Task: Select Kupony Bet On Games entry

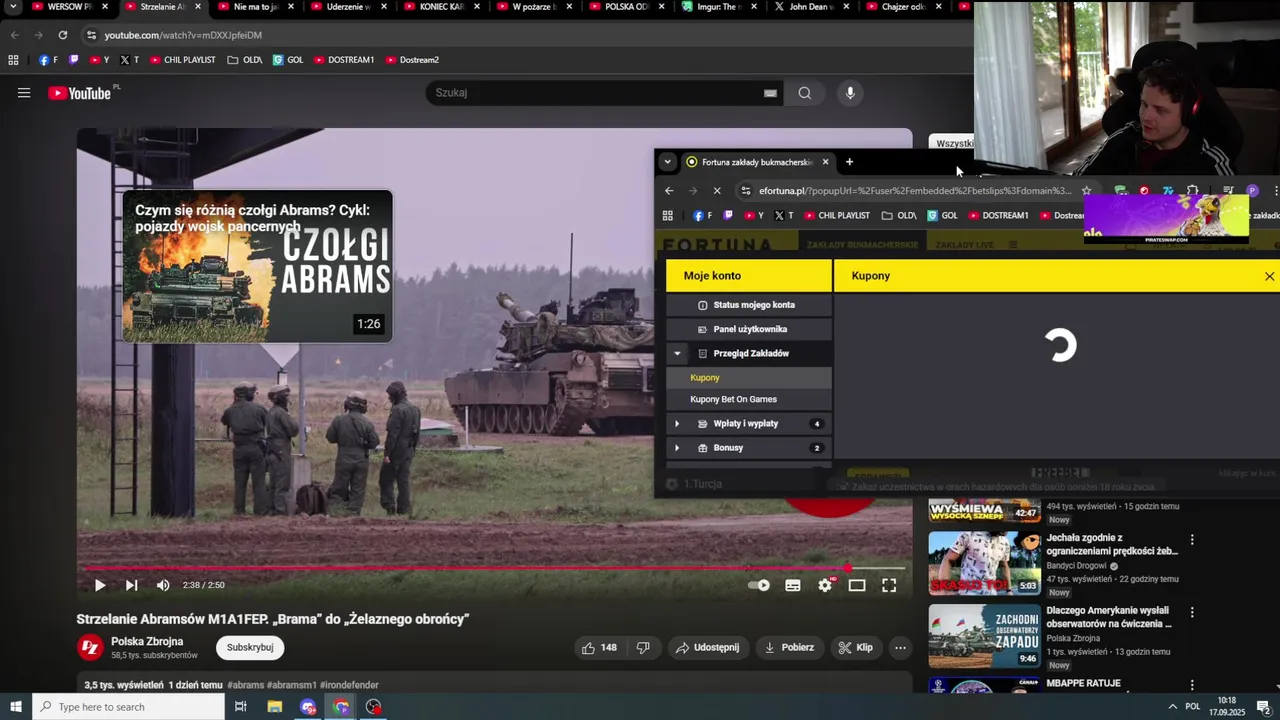Action: click(749, 399)
